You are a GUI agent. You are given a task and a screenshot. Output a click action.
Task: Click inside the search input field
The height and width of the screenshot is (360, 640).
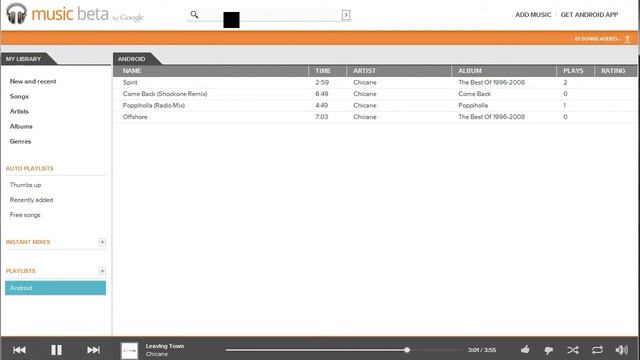tap(269, 15)
